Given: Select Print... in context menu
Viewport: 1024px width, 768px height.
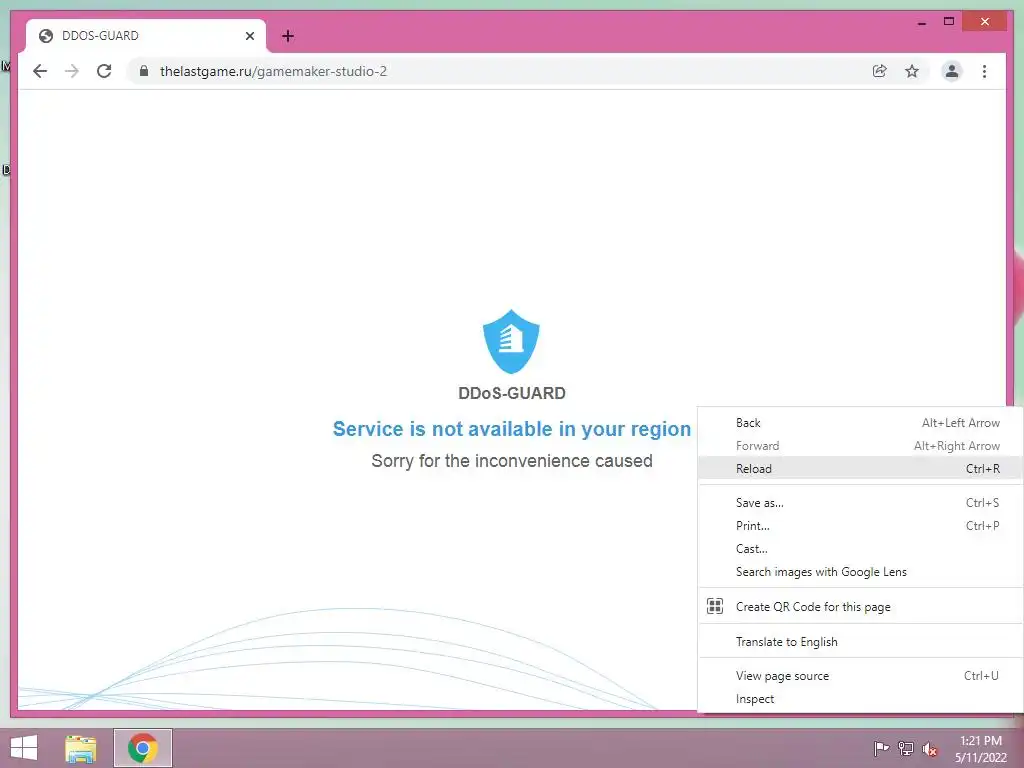Looking at the screenshot, I should [859, 525].
